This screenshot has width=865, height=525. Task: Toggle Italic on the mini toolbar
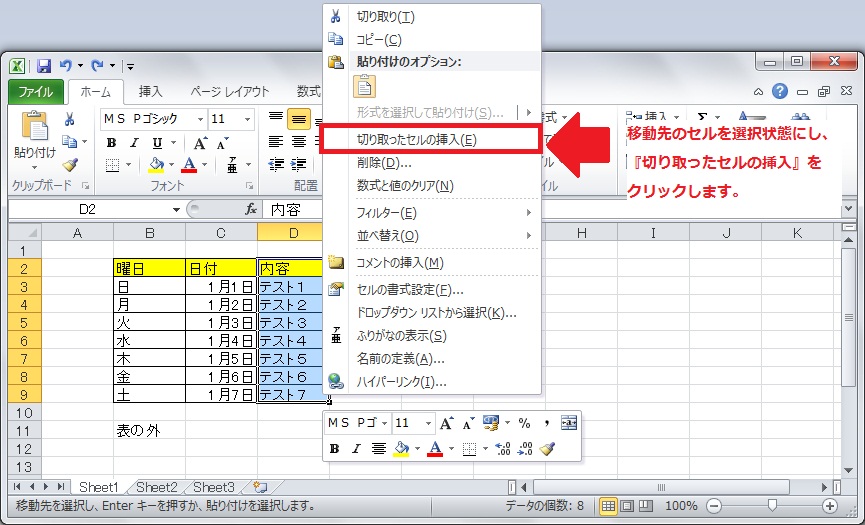[x=356, y=448]
